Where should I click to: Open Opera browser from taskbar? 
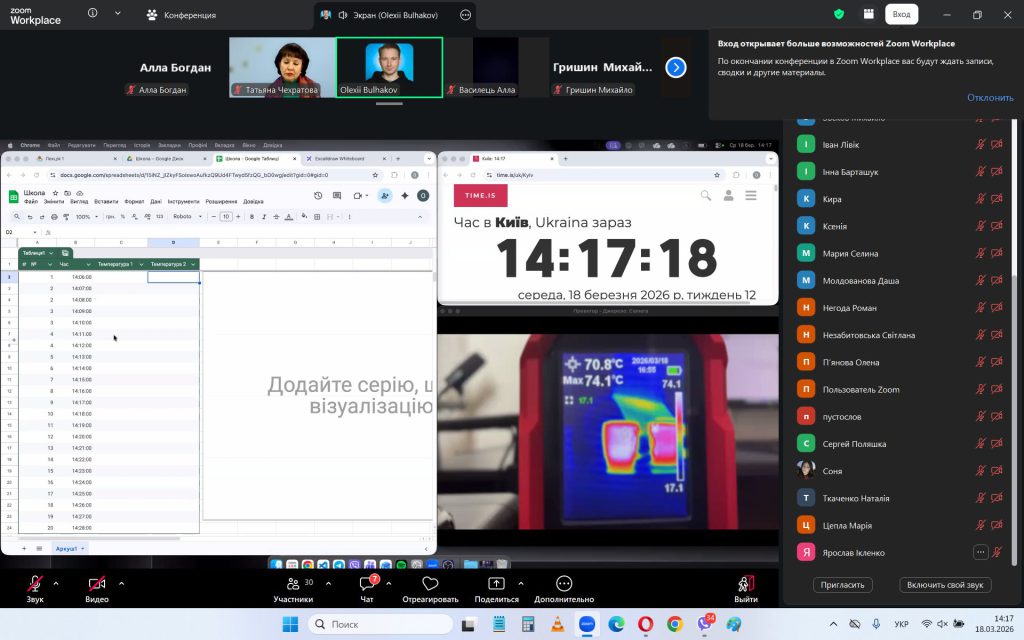click(645, 624)
